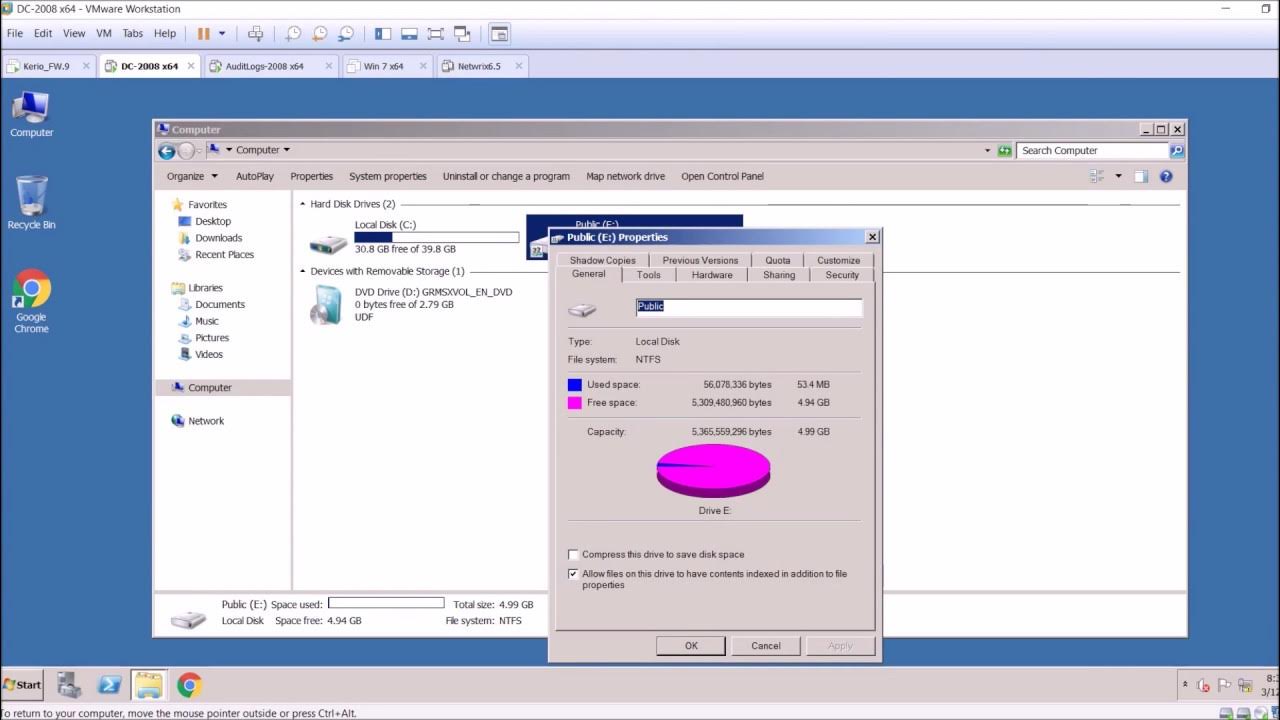
Task: Open the Documents library
Action: tap(220, 304)
